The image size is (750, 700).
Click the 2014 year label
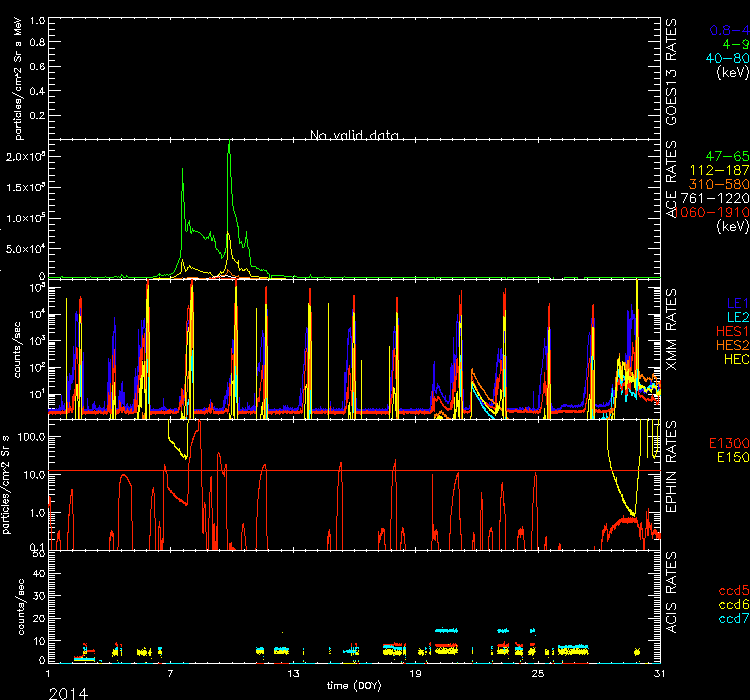point(67,692)
